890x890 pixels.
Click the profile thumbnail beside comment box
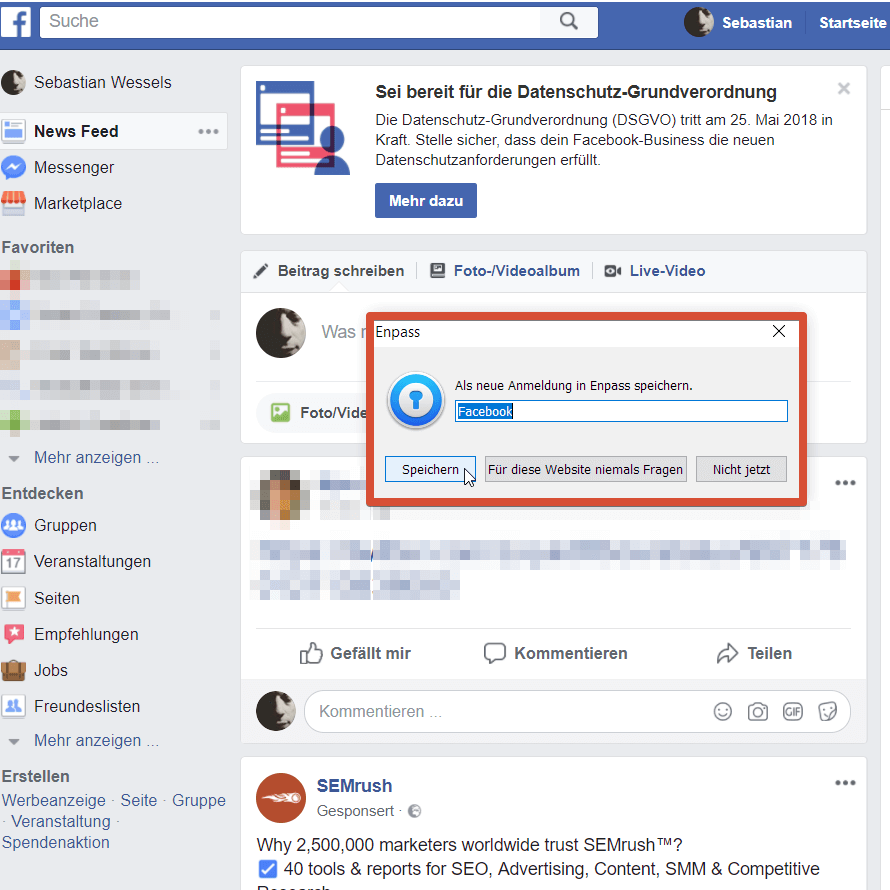click(x=276, y=711)
